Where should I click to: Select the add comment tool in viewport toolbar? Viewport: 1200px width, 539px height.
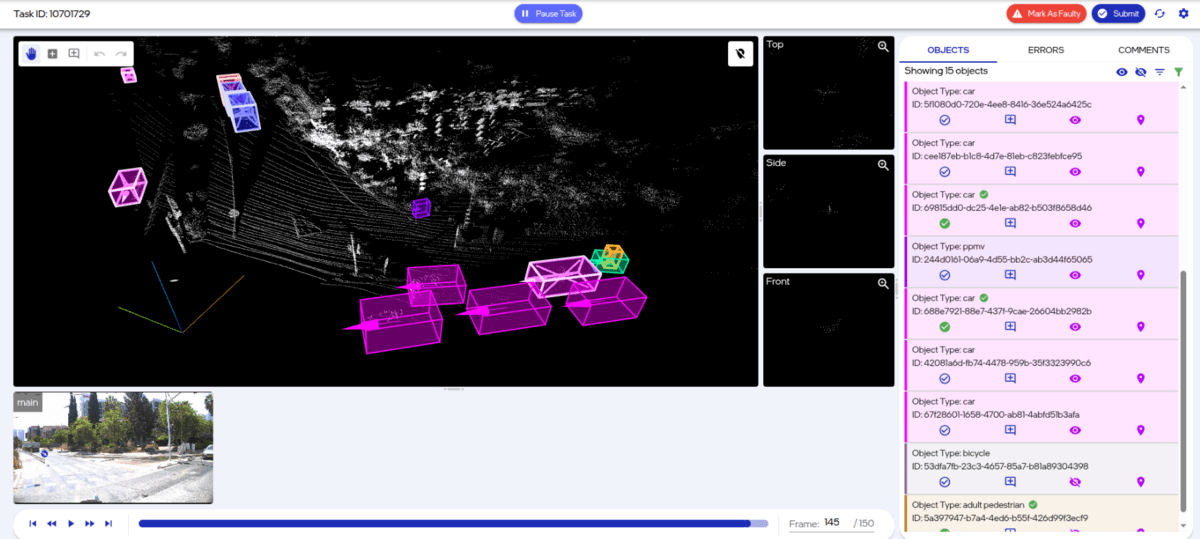point(74,54)
